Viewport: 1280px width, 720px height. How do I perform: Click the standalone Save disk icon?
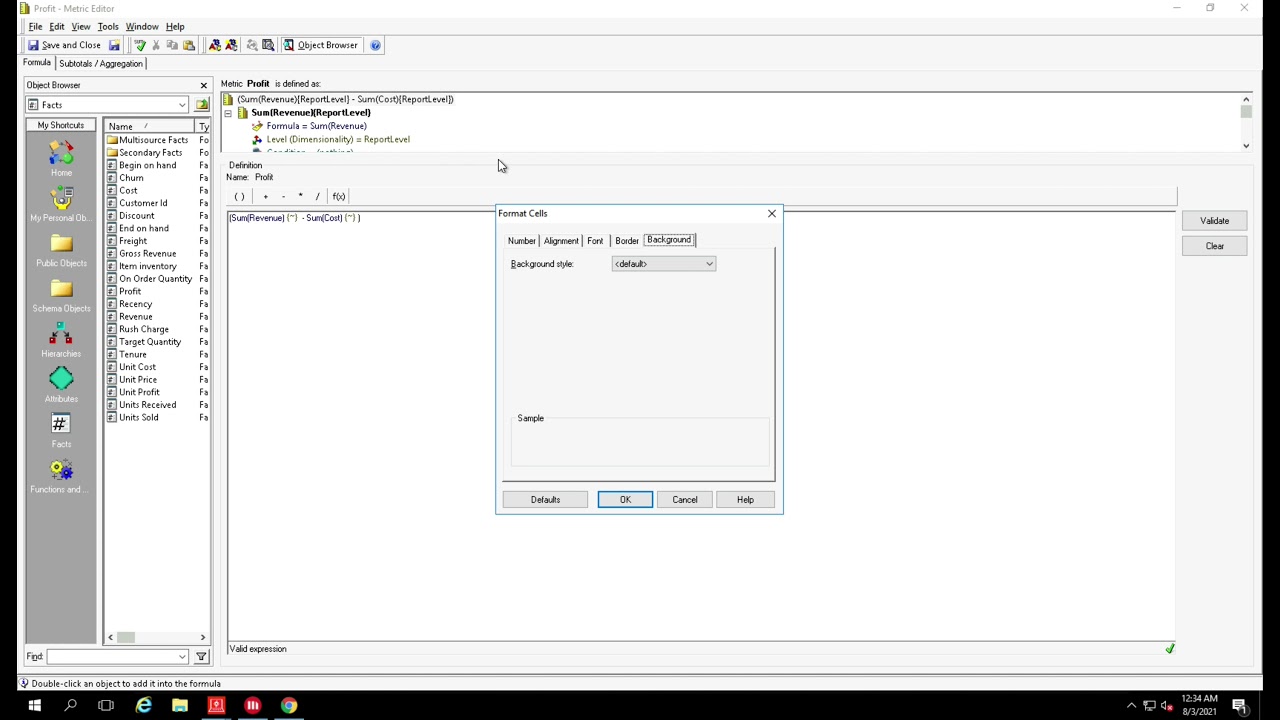tap(115, 45)
